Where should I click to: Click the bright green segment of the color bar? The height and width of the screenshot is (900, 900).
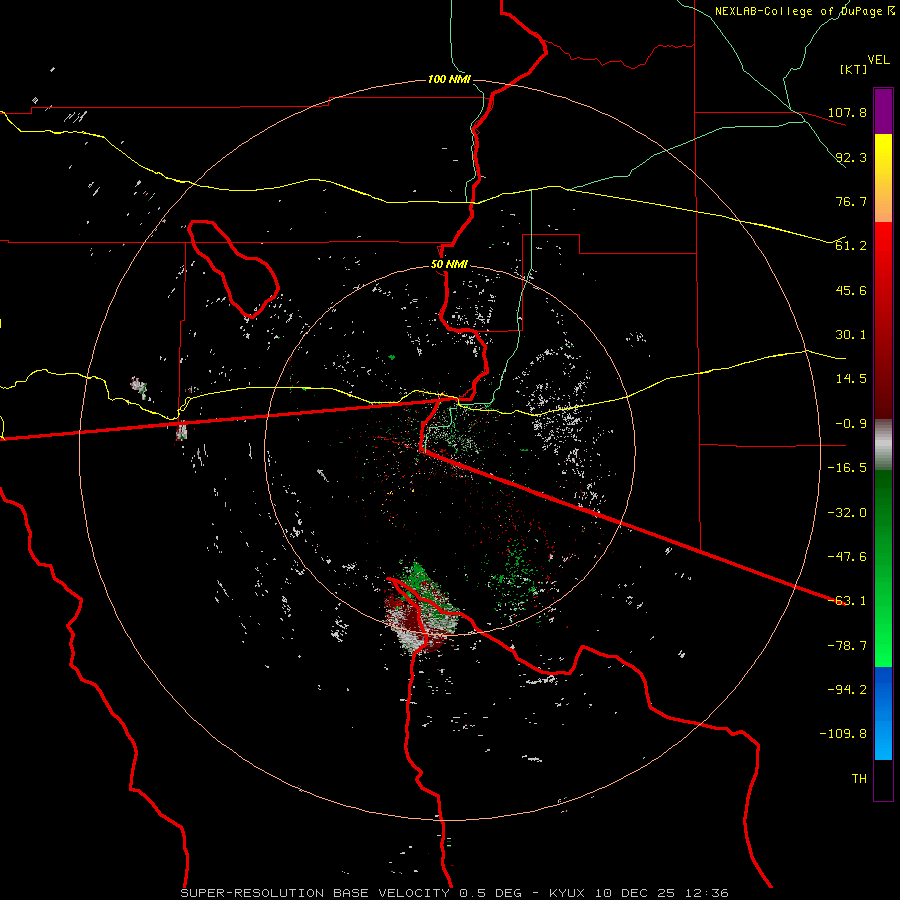(883, 568)
